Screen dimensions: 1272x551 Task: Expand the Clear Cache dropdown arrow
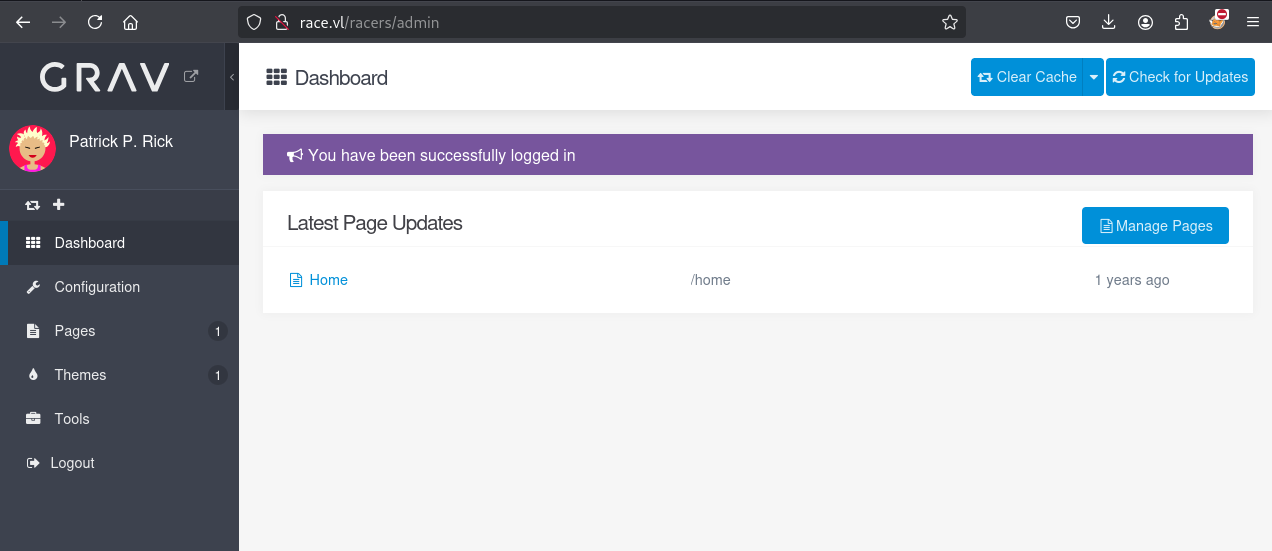point(1093,77)
